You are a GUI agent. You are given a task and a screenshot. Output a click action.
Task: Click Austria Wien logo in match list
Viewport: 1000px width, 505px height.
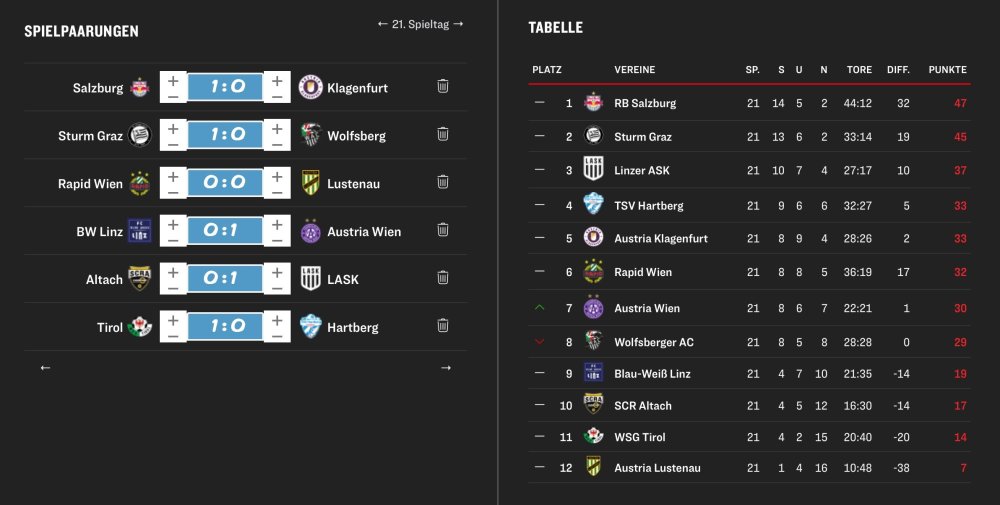310,231
